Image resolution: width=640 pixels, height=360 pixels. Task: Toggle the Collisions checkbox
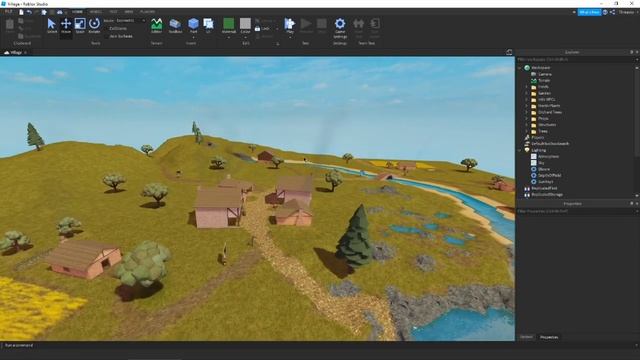[x=107, y=29]
